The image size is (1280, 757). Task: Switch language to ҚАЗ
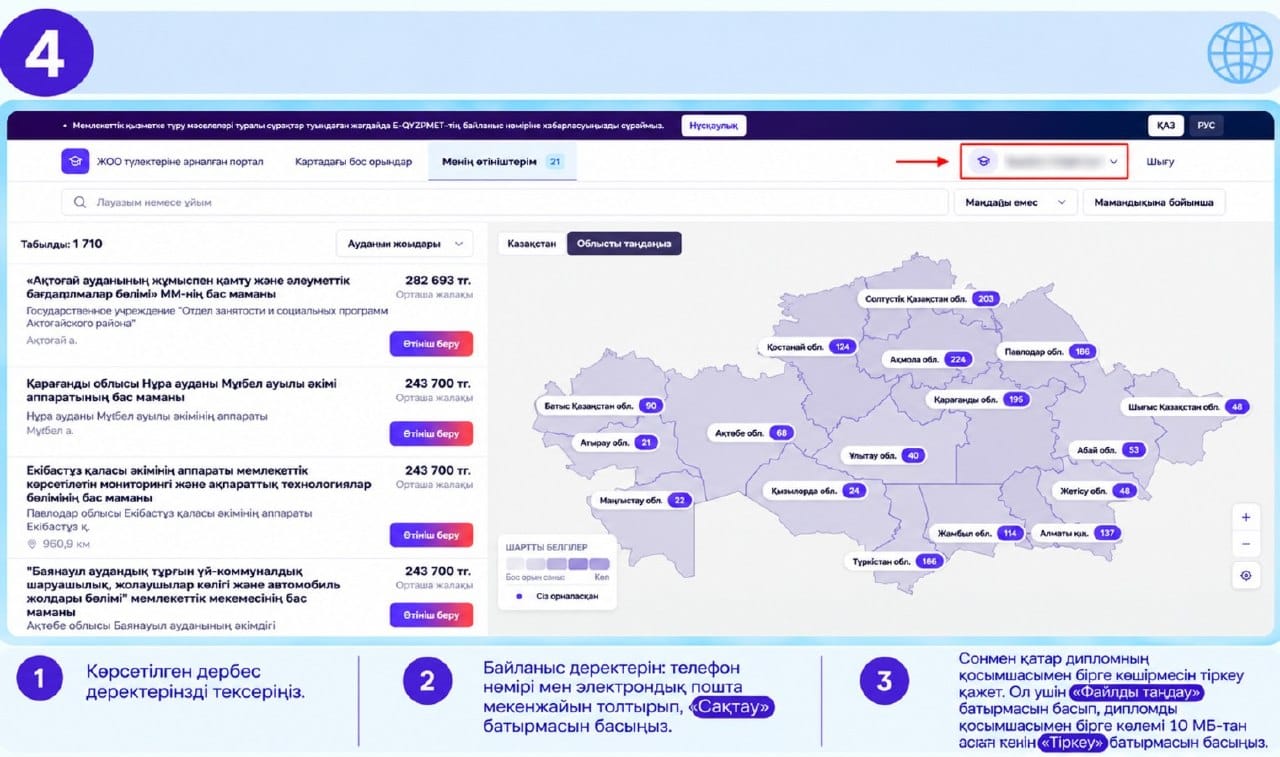[1166, 125]
